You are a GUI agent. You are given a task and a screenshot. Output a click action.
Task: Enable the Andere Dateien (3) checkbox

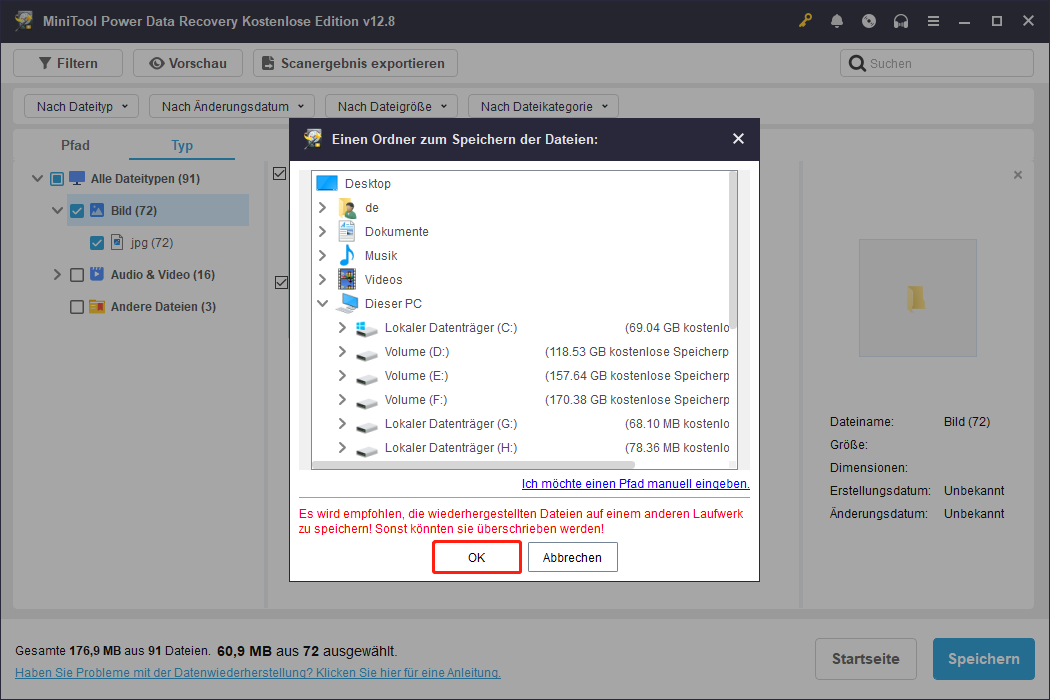[77, 306]
